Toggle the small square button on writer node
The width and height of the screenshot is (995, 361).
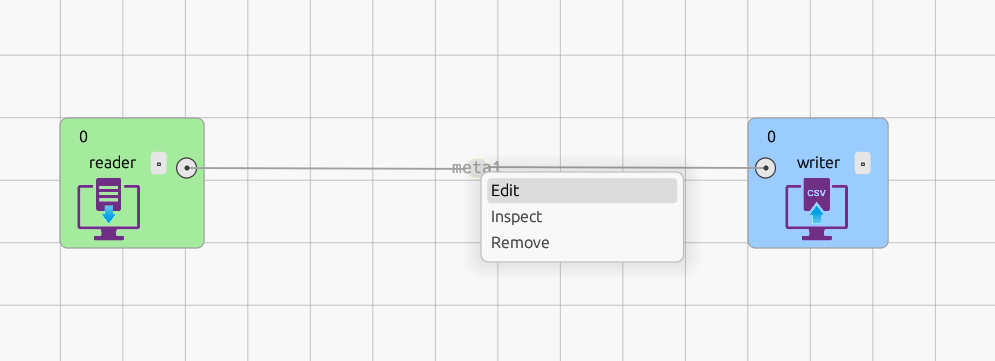862,163
